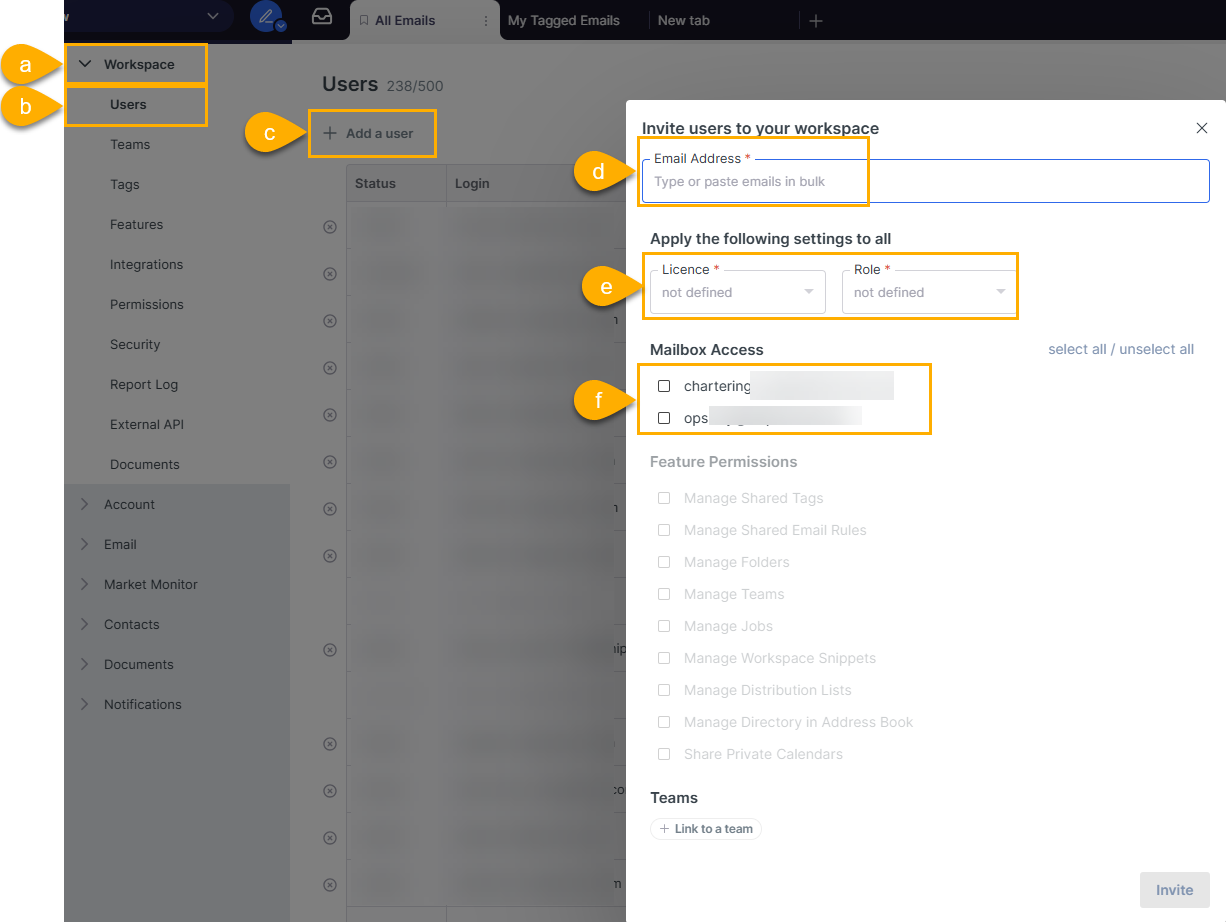This screenshot has height=922, width=1226.
Task: Switch to My Tagged Emails tab
Action: [x=563, y=21]
